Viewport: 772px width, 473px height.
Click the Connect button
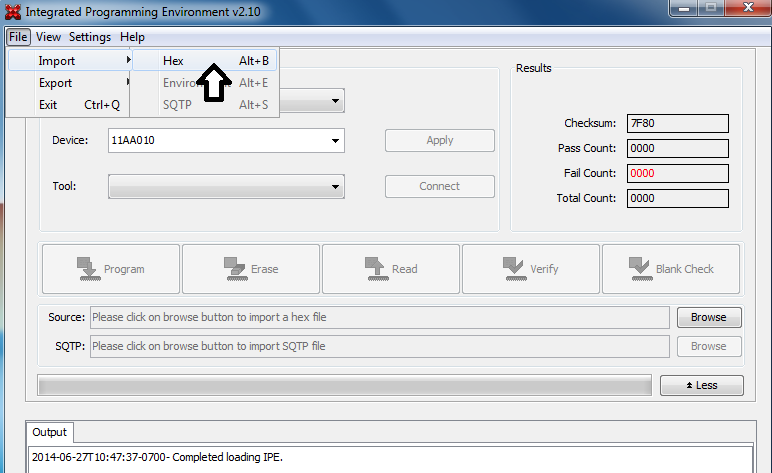(440, 186)
